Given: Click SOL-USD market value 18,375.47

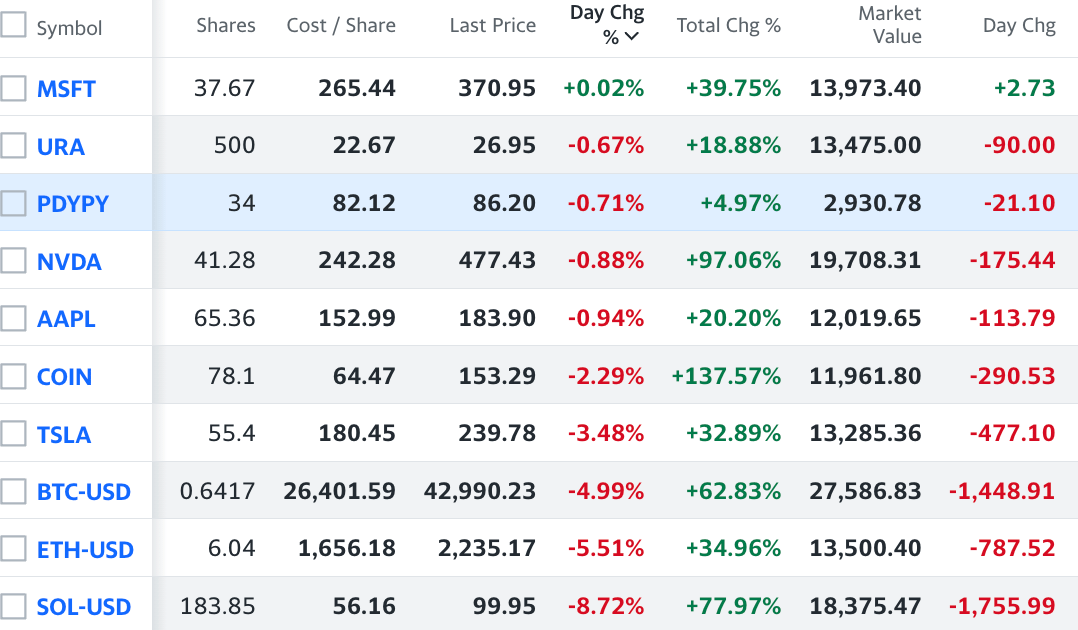Looking at the screenshot, I should click(x=865, y=606).
